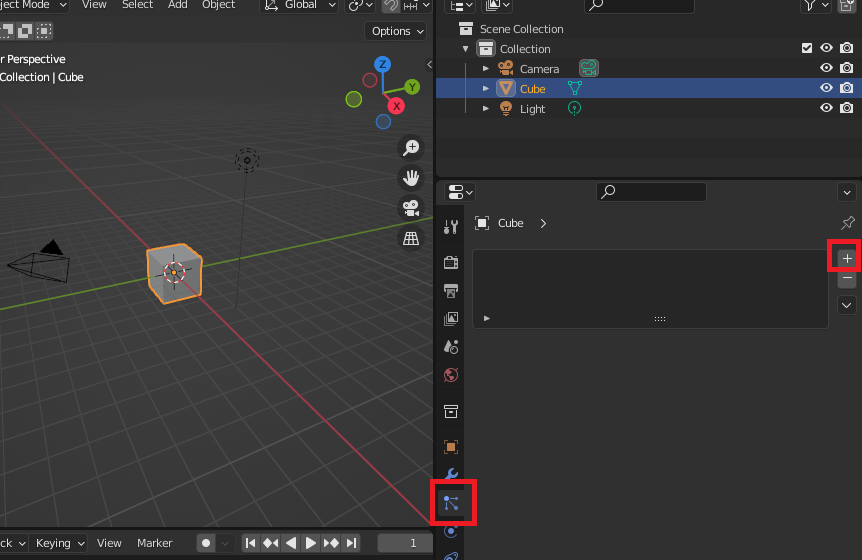862x560 pixels.
Task: Click the red X axis gizmo
Action: 396,106
